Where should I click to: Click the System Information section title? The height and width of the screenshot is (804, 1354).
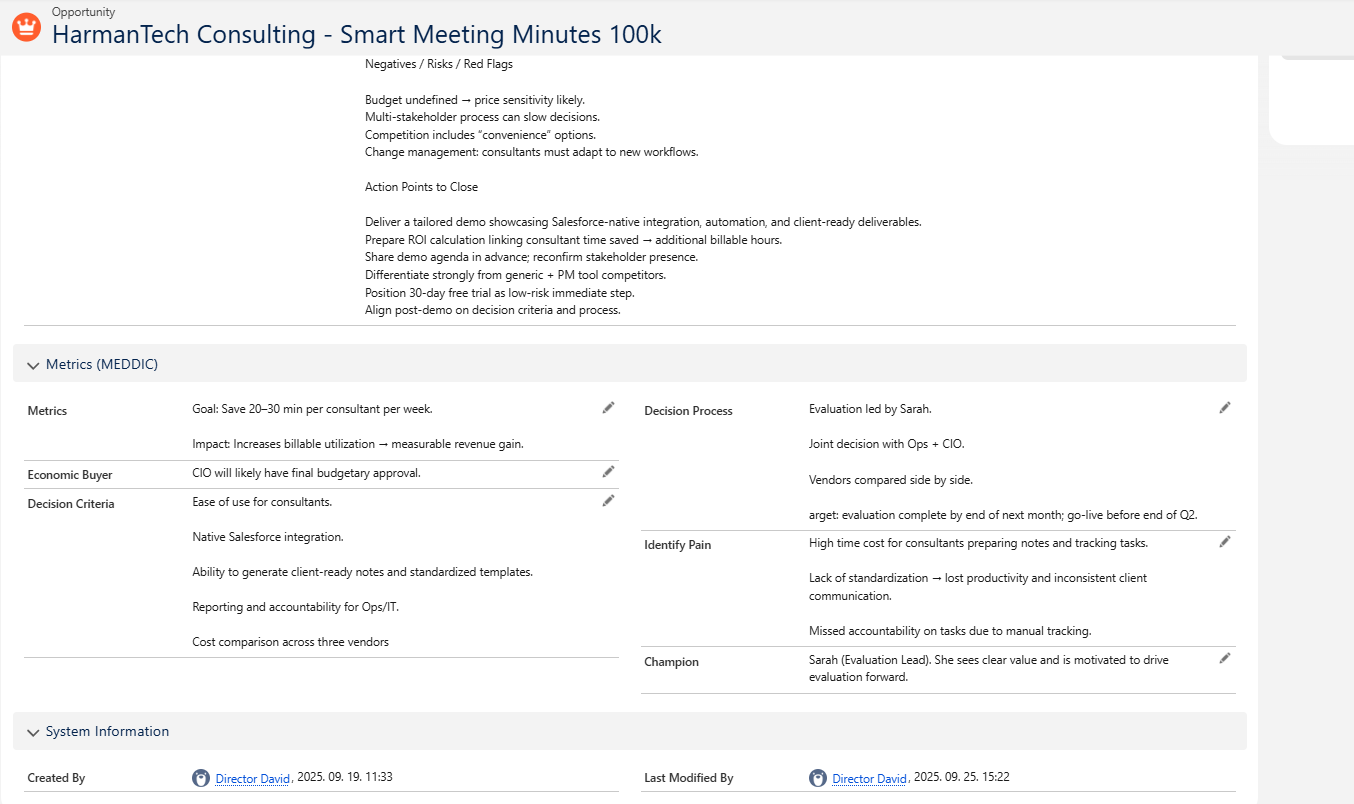[107, 732]
